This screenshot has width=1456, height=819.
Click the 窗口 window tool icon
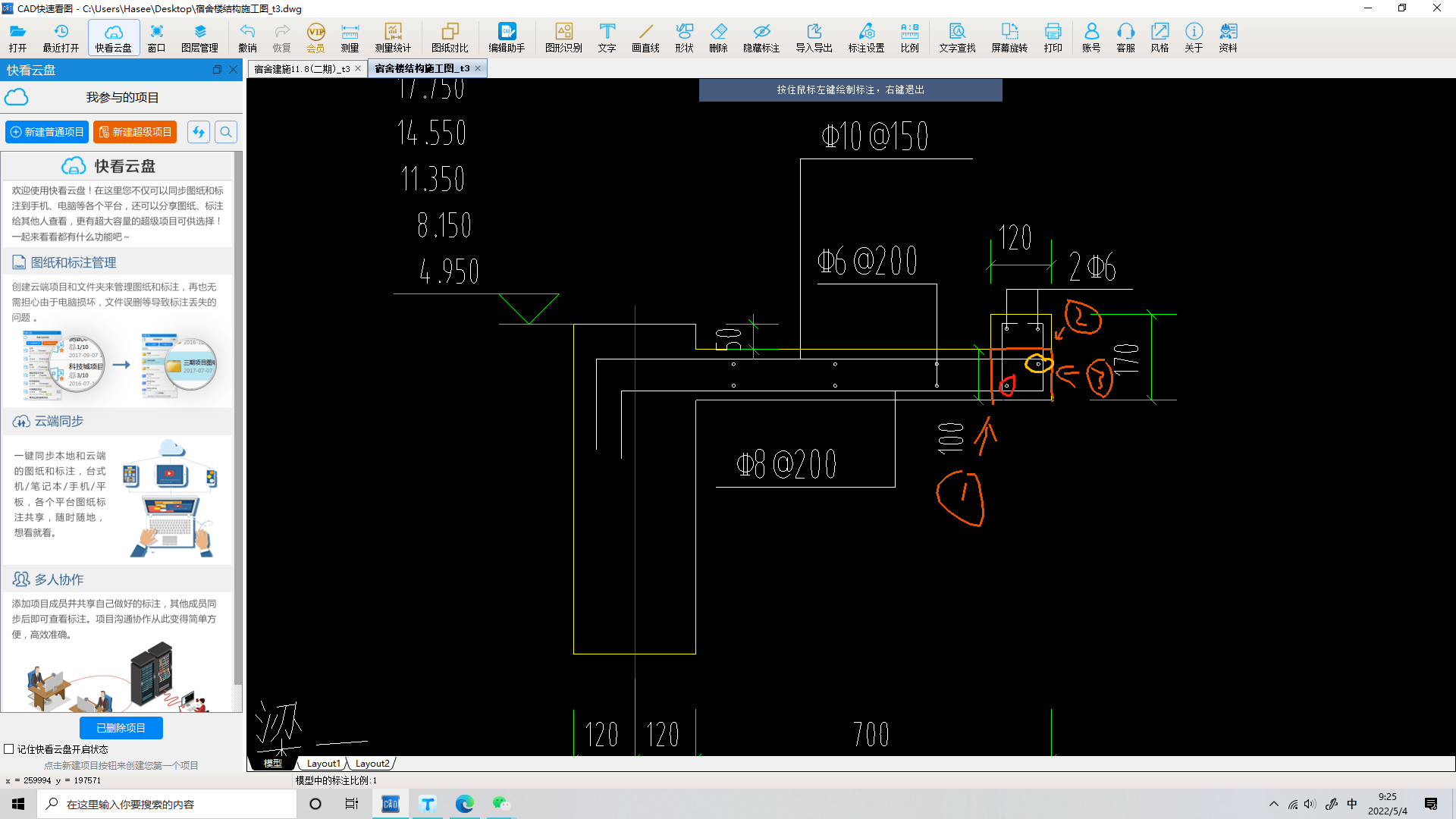pyautogui.click(x=156, y=37)
